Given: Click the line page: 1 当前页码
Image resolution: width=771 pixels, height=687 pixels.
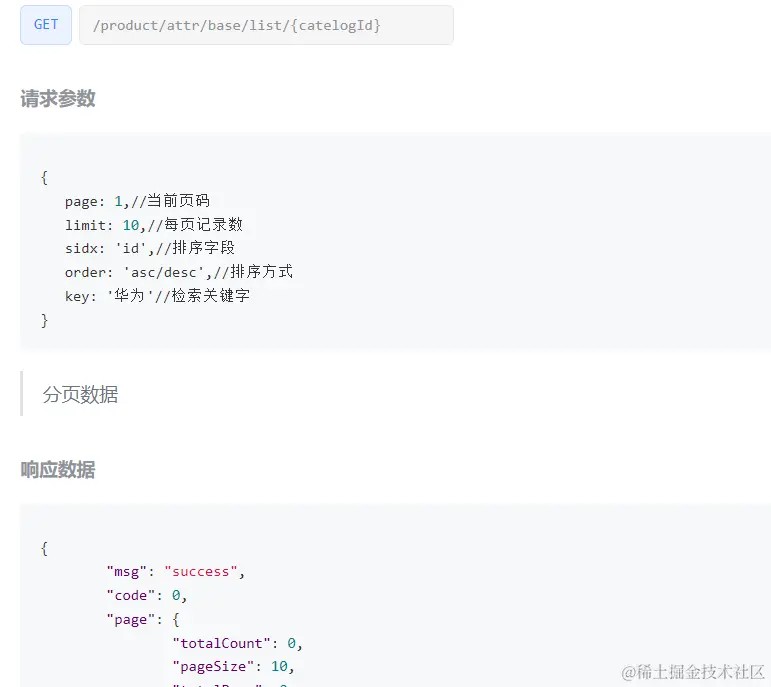Looking at the screenshot, I should 137,201.
